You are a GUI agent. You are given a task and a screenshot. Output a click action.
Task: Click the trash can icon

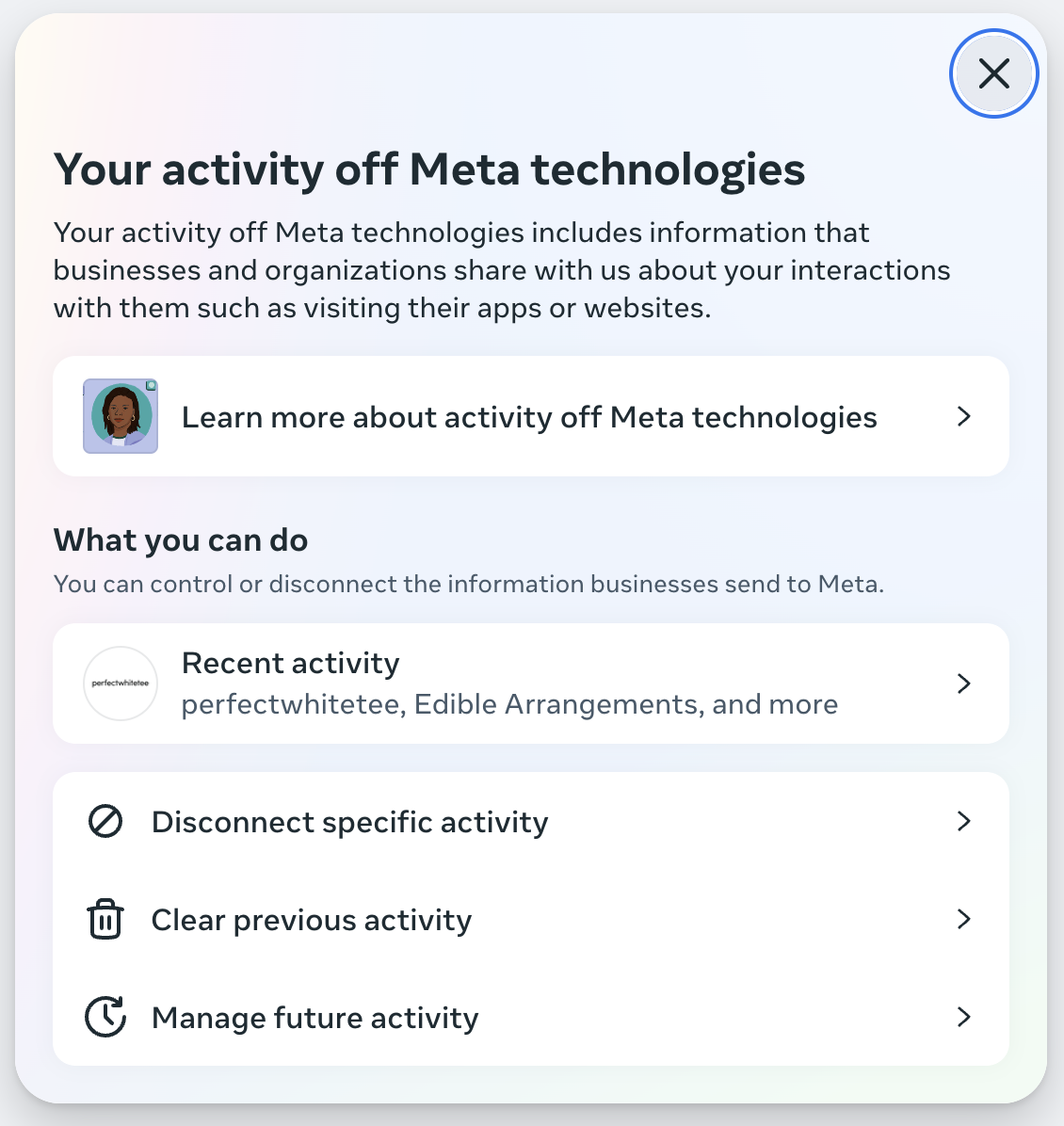(x=105, y=920)
